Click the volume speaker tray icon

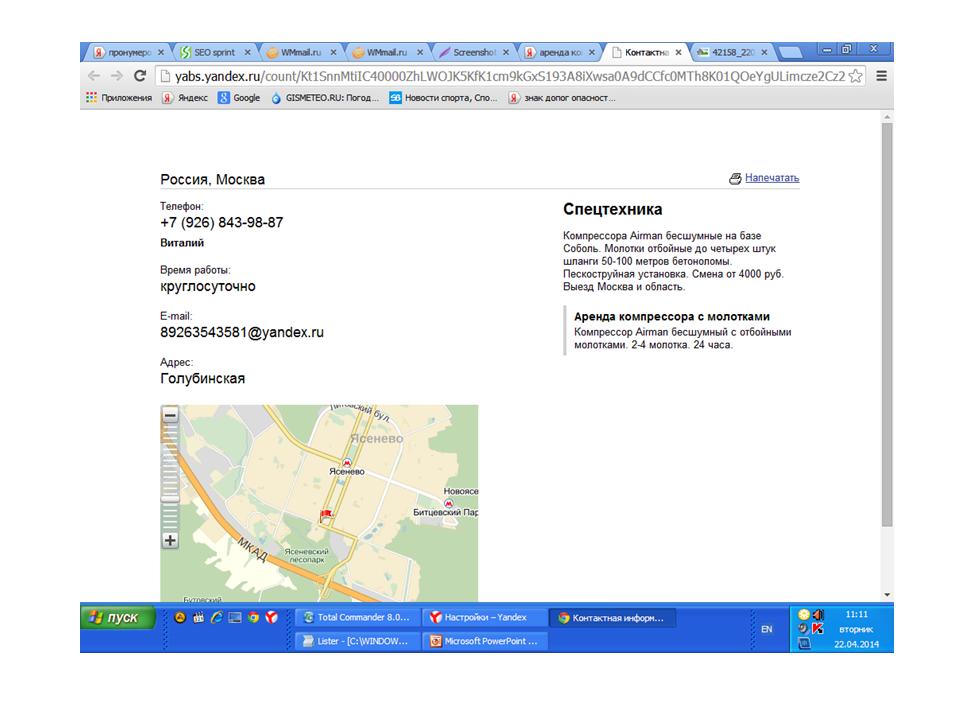click(x=818, y=614)
